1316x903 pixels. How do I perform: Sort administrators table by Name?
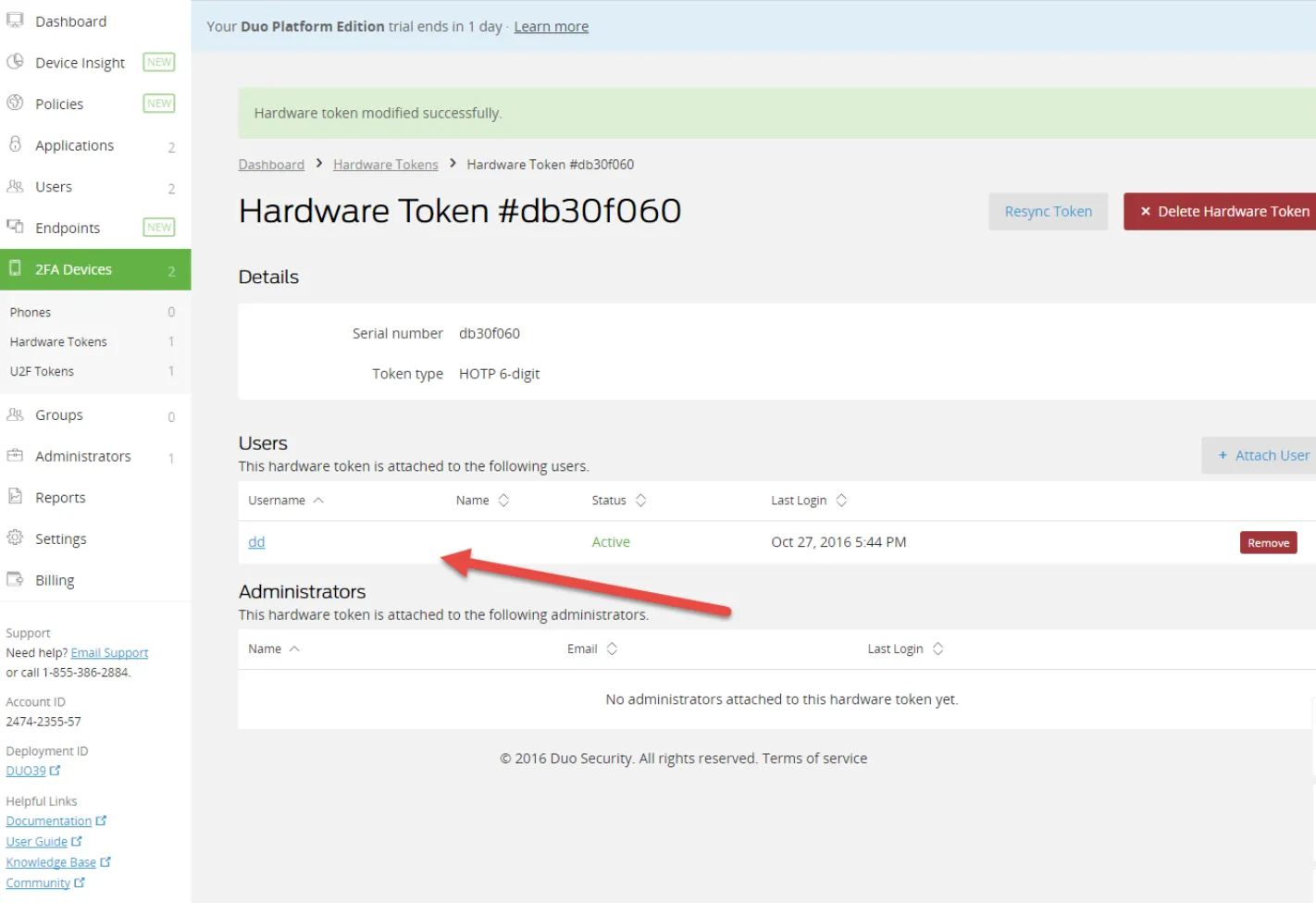click(x=274, y=649)
